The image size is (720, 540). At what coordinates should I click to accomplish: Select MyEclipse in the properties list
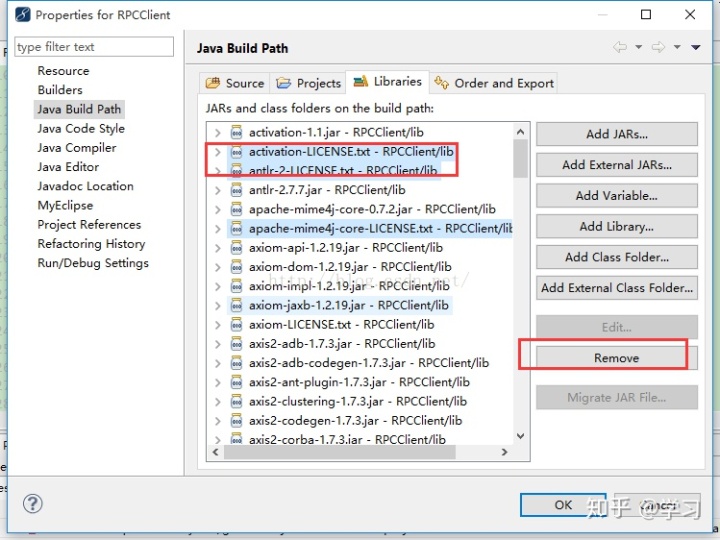(x=65, y=205)
